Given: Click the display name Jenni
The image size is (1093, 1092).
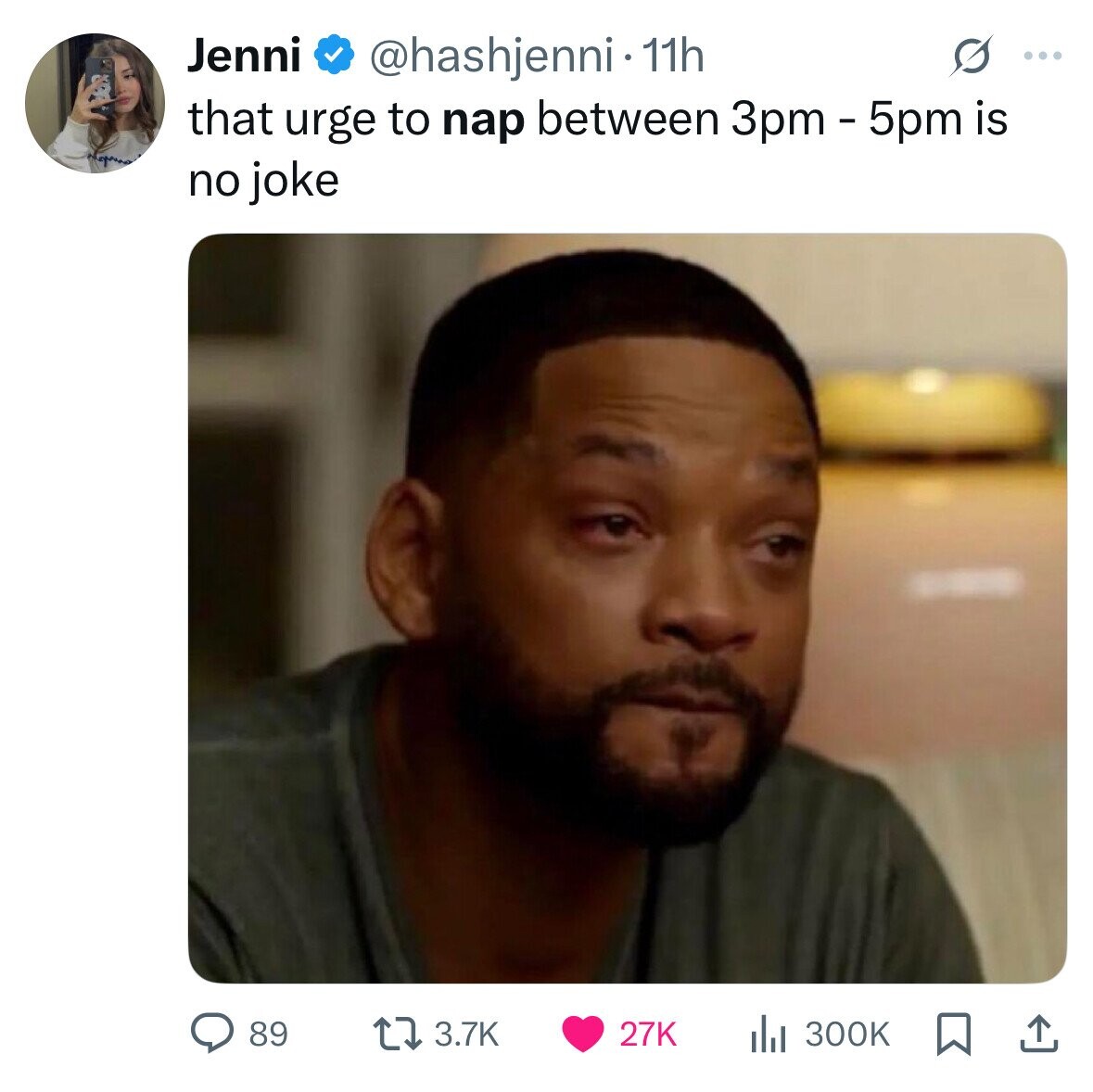Looking at the screenshot, I should tap(243, 57).
